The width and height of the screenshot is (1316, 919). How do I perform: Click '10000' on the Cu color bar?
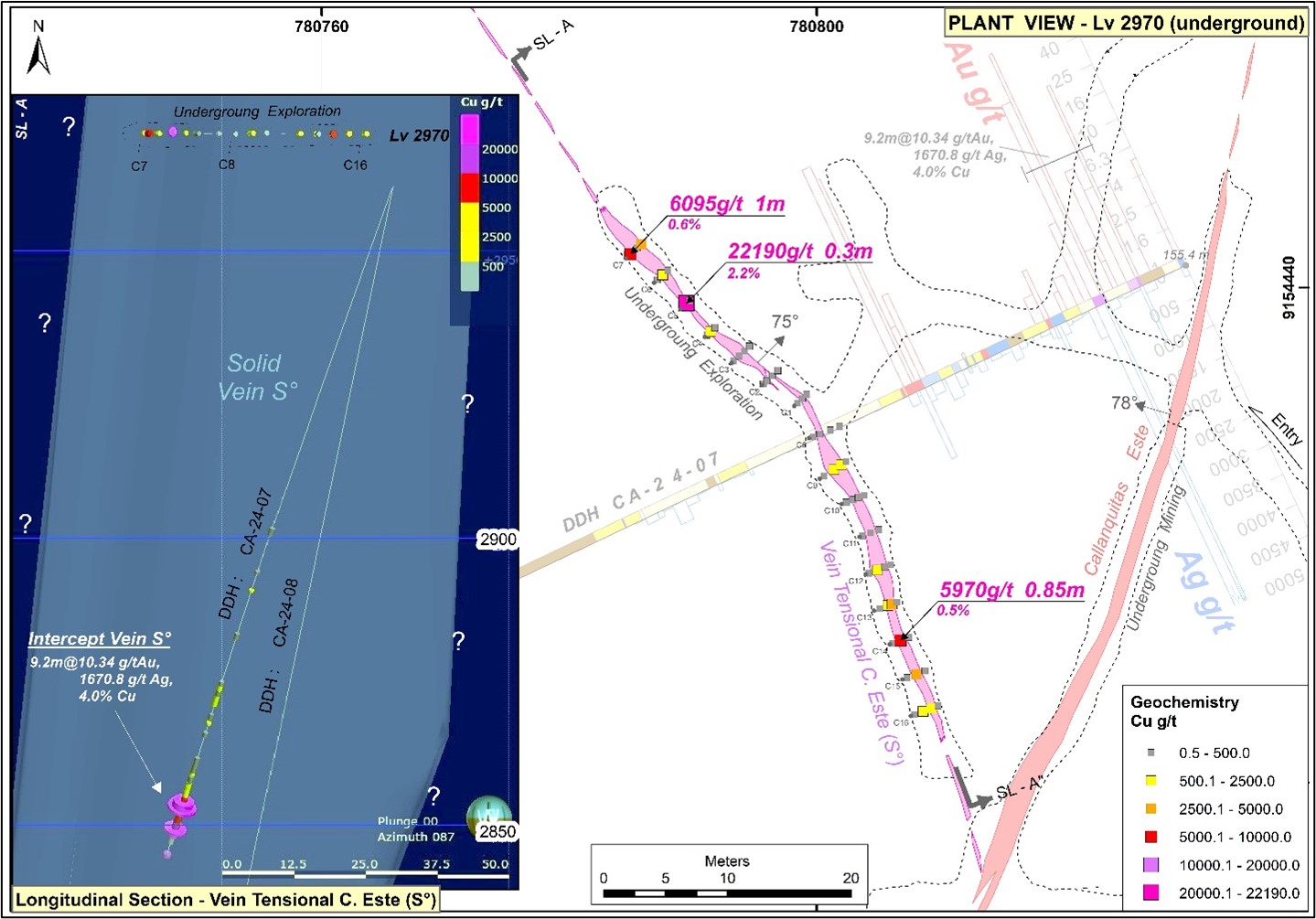pos(500,178)
